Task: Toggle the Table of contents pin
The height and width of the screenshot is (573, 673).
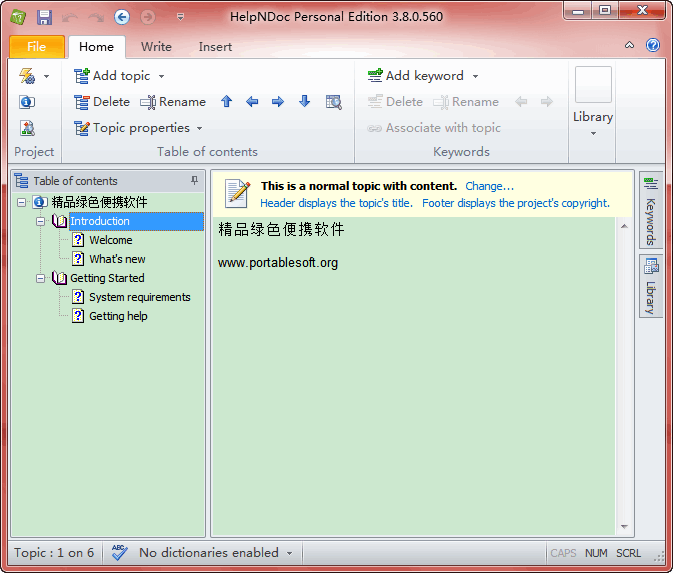Action: (194, 181)
